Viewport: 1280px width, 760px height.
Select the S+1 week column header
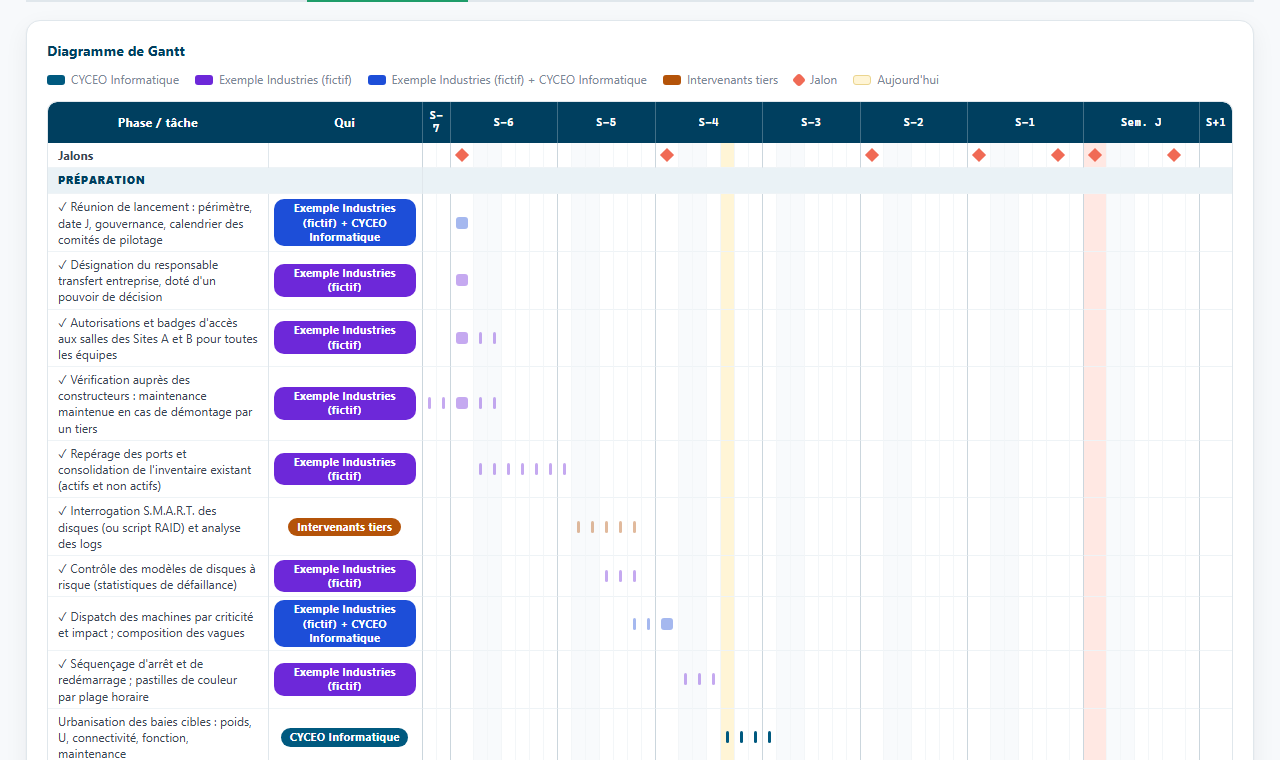[x=1216, y=123]
